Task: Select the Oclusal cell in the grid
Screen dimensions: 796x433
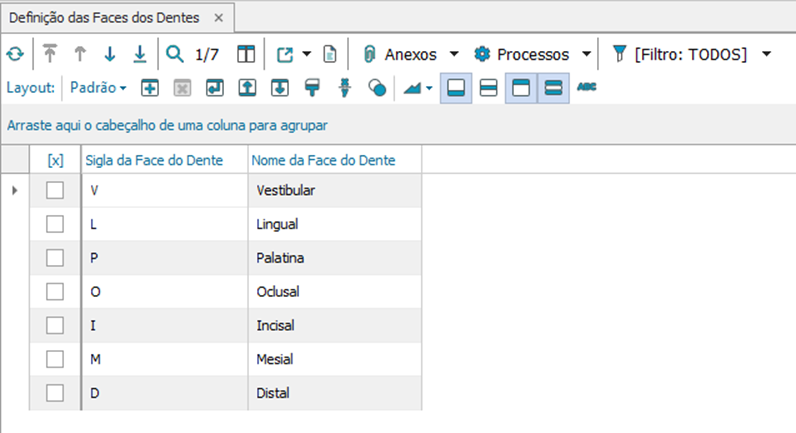Action: point(278,292)
